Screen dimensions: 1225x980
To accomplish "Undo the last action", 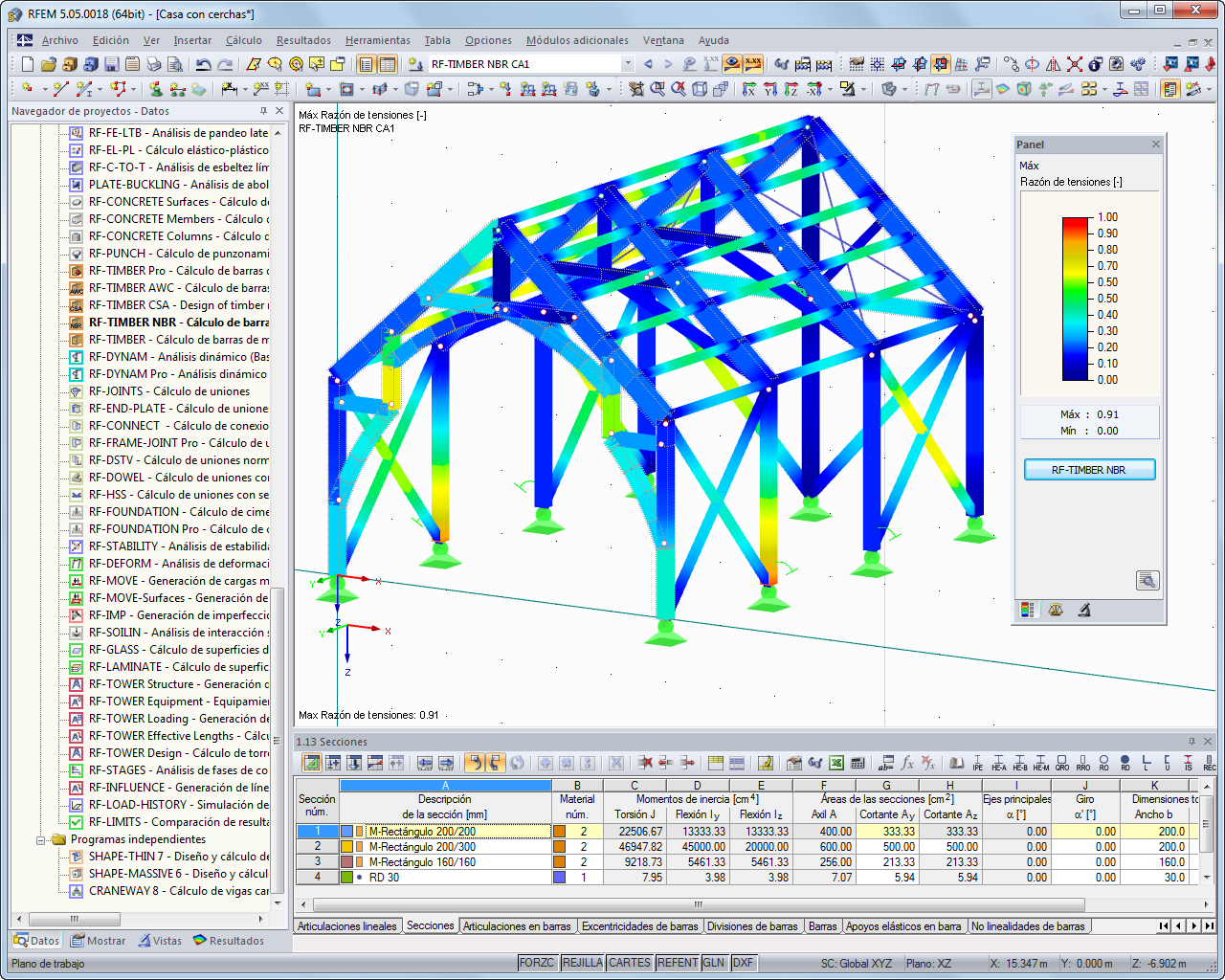I will 203,64.
